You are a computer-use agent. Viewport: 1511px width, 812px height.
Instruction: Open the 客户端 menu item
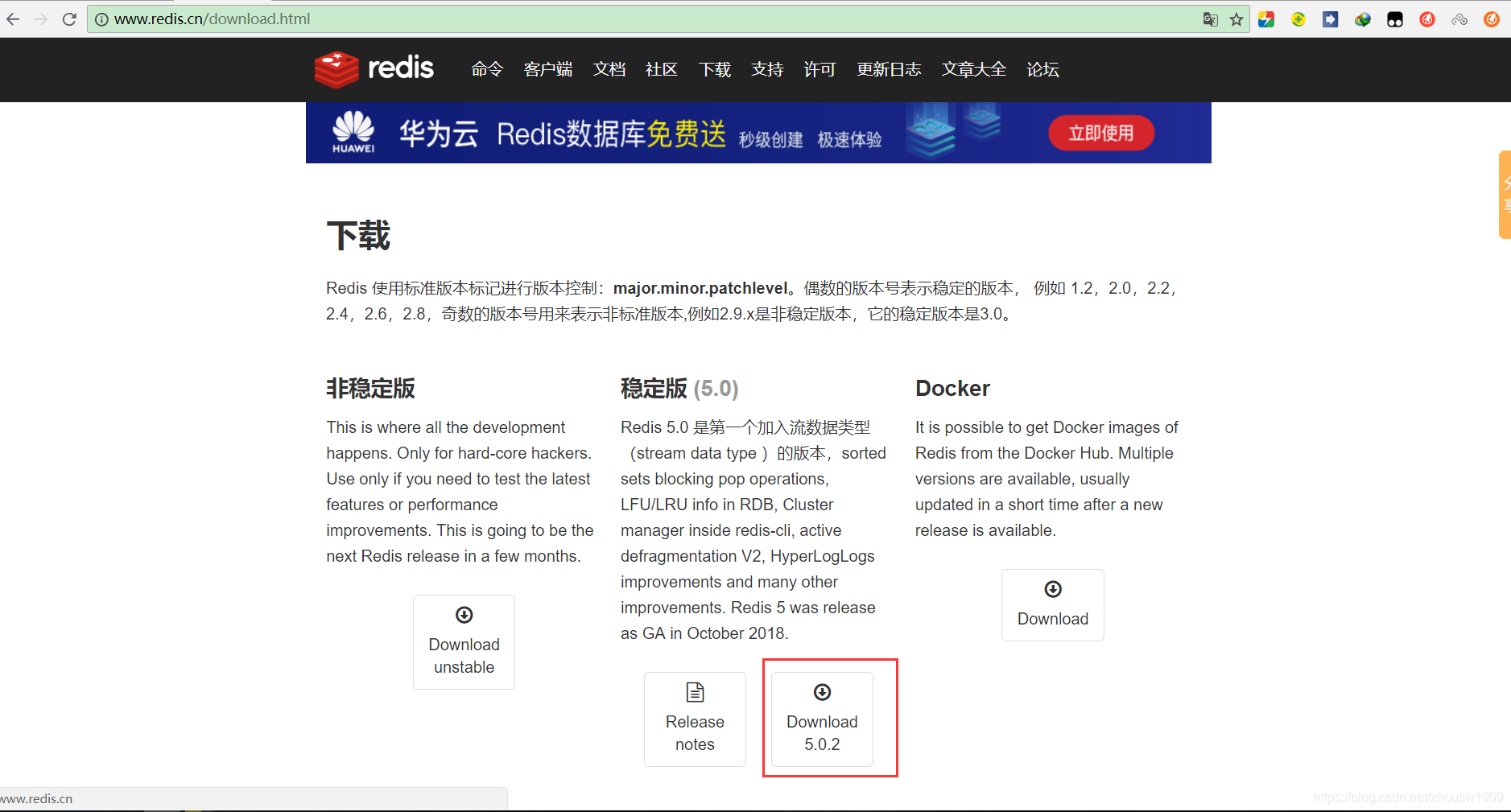point(548,69)
